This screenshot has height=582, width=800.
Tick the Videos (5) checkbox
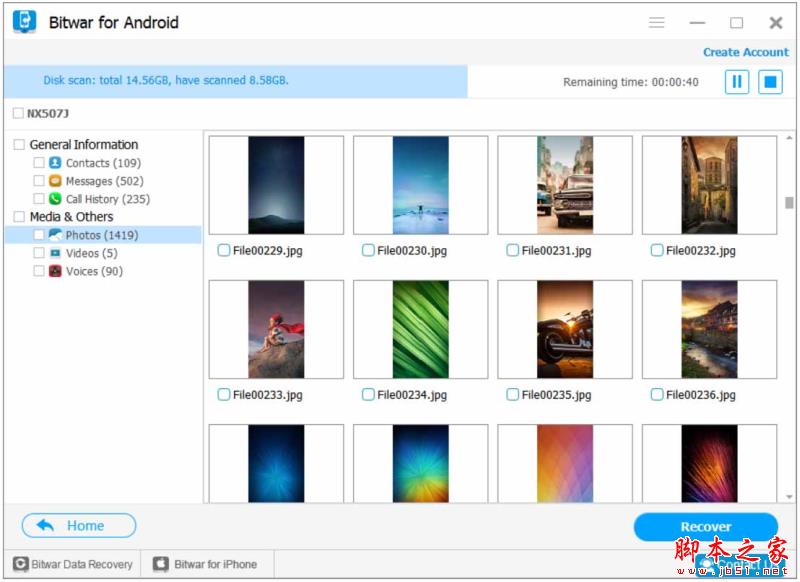[39, 253]
